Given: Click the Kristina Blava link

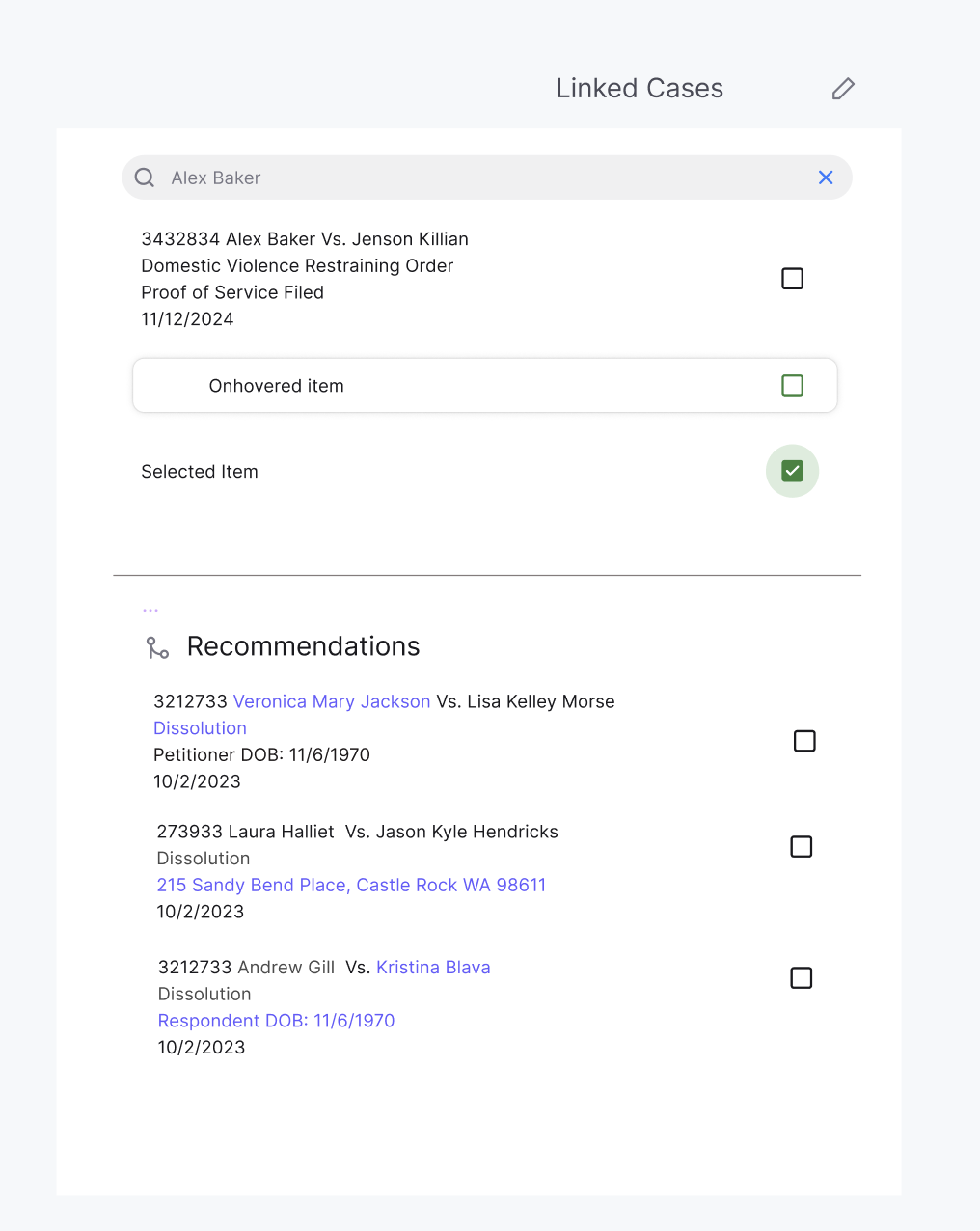Looking at the screenshot, I should 433,967.
